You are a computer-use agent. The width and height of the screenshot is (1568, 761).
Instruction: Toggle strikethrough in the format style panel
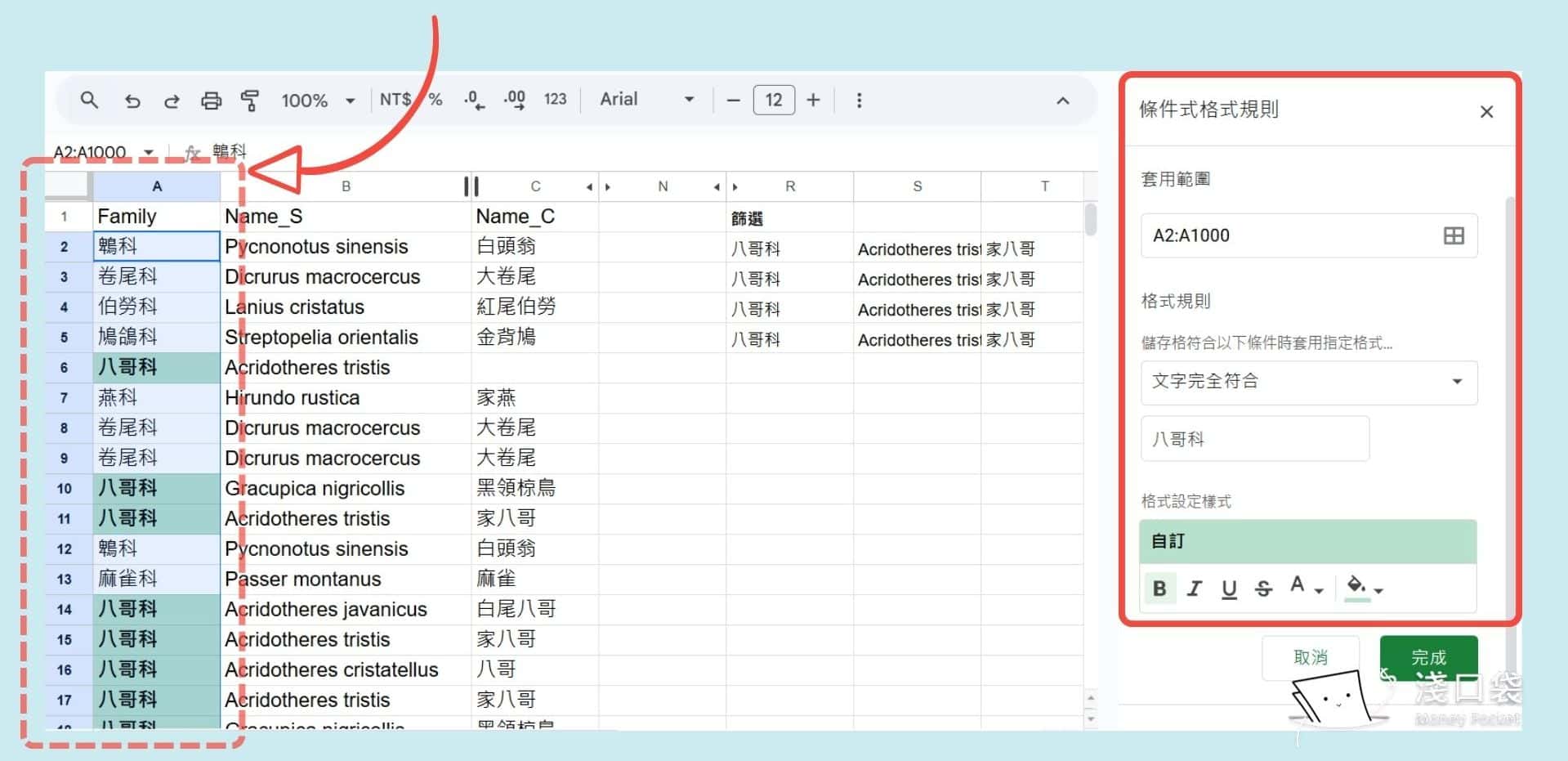(x=1262, y=588)
